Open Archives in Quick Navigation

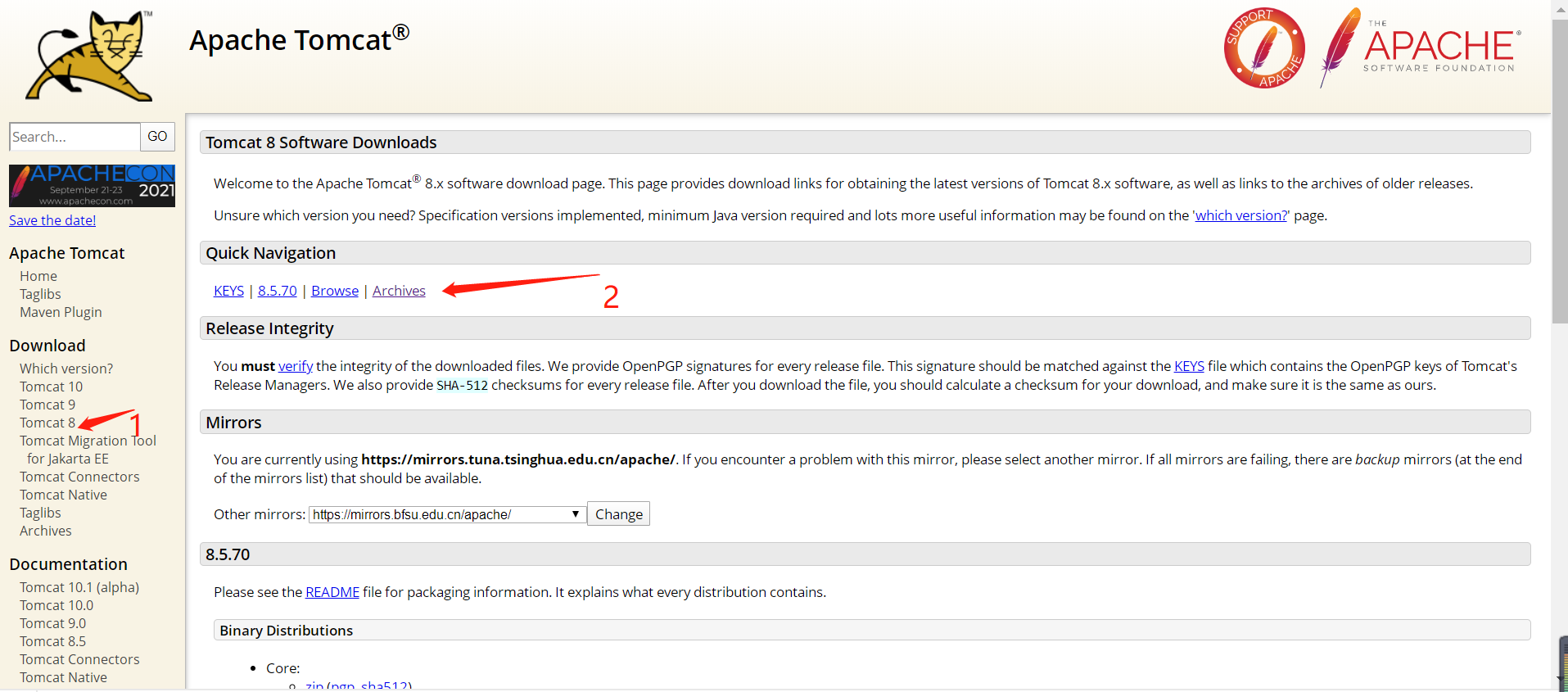[x=399, y=291]
